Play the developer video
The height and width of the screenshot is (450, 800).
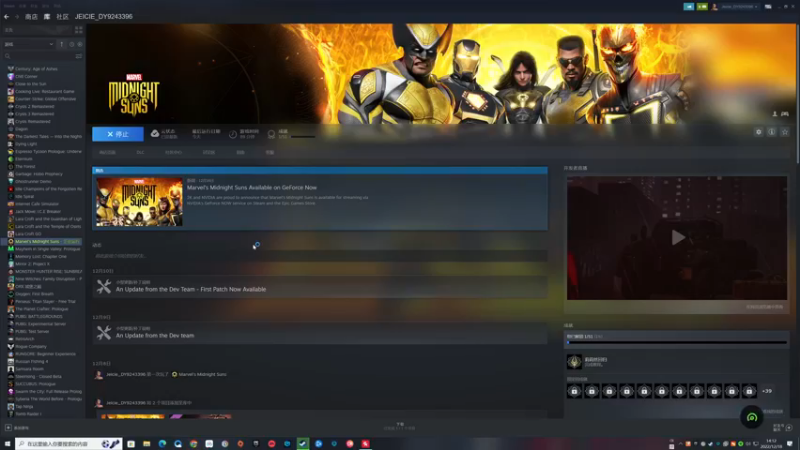678,238
